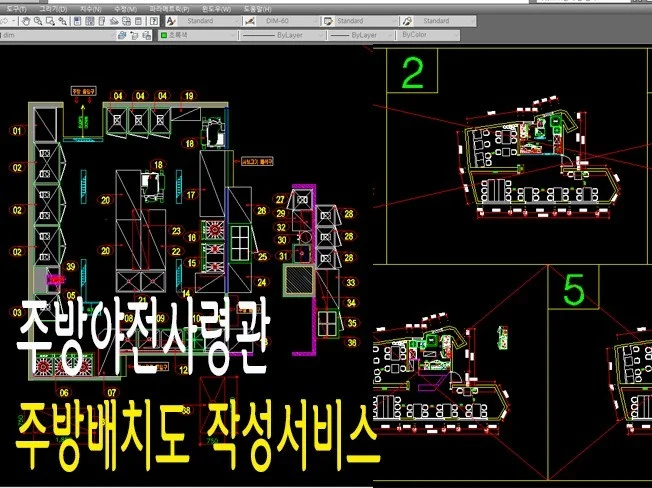
Task: Click the green color swatch square
Action: (x=163, y=35)
